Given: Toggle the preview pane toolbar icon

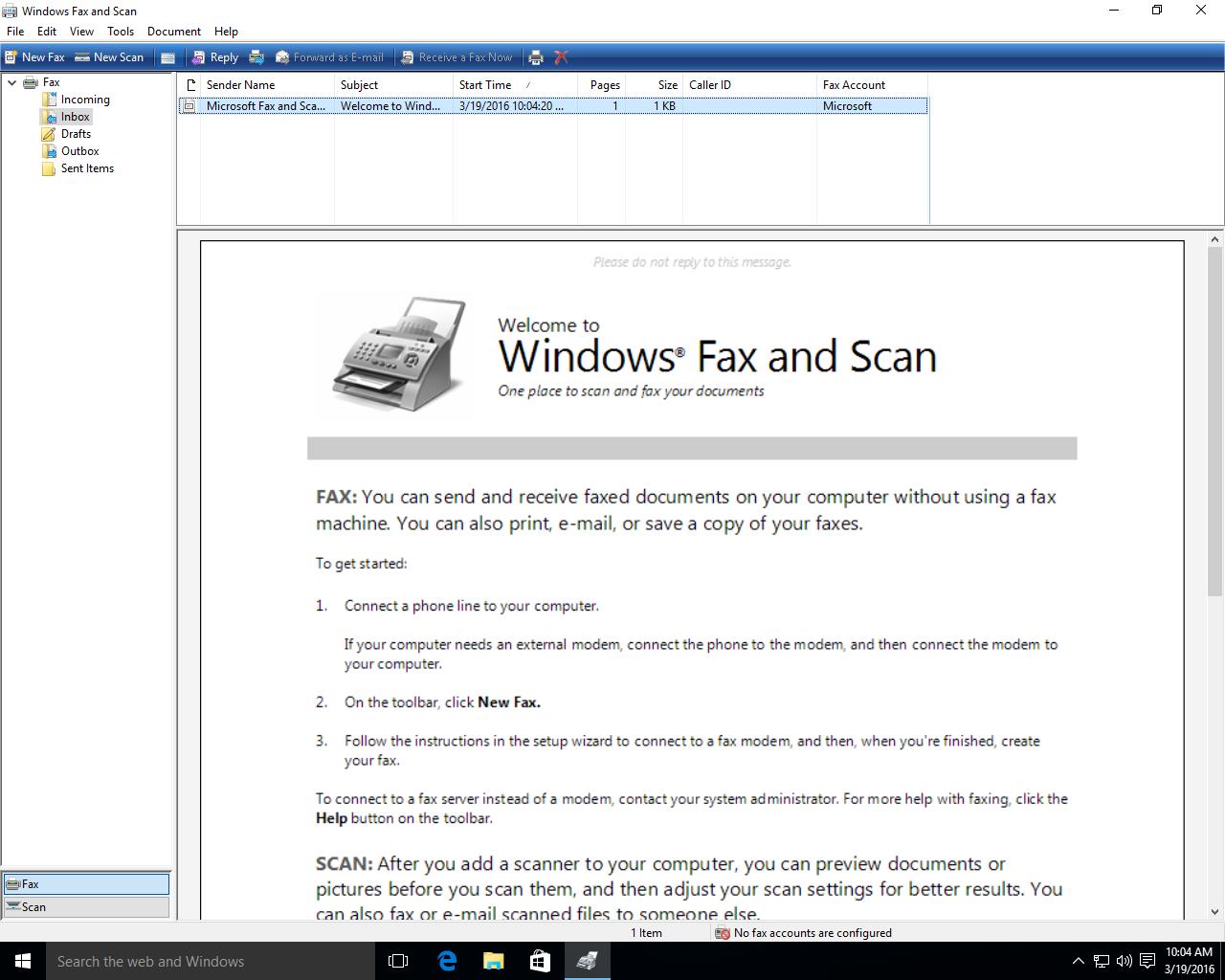Looking at the screenshot, I should pos(167,57).
